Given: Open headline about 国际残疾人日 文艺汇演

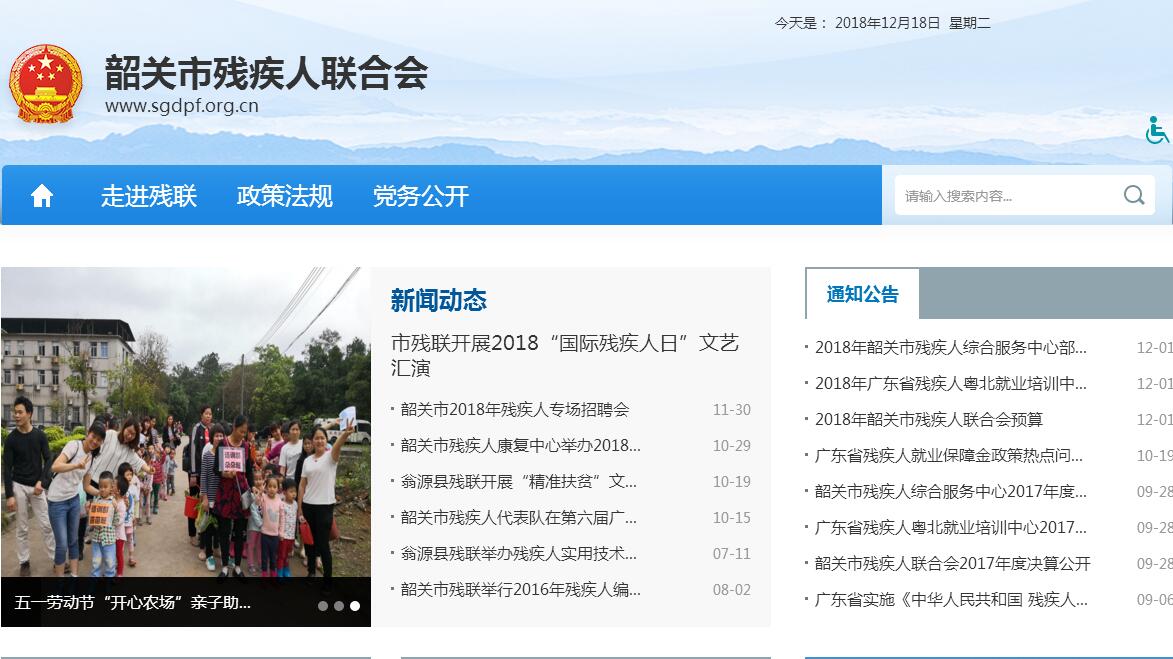Looking at the screenshot, I should coord(564,355).
